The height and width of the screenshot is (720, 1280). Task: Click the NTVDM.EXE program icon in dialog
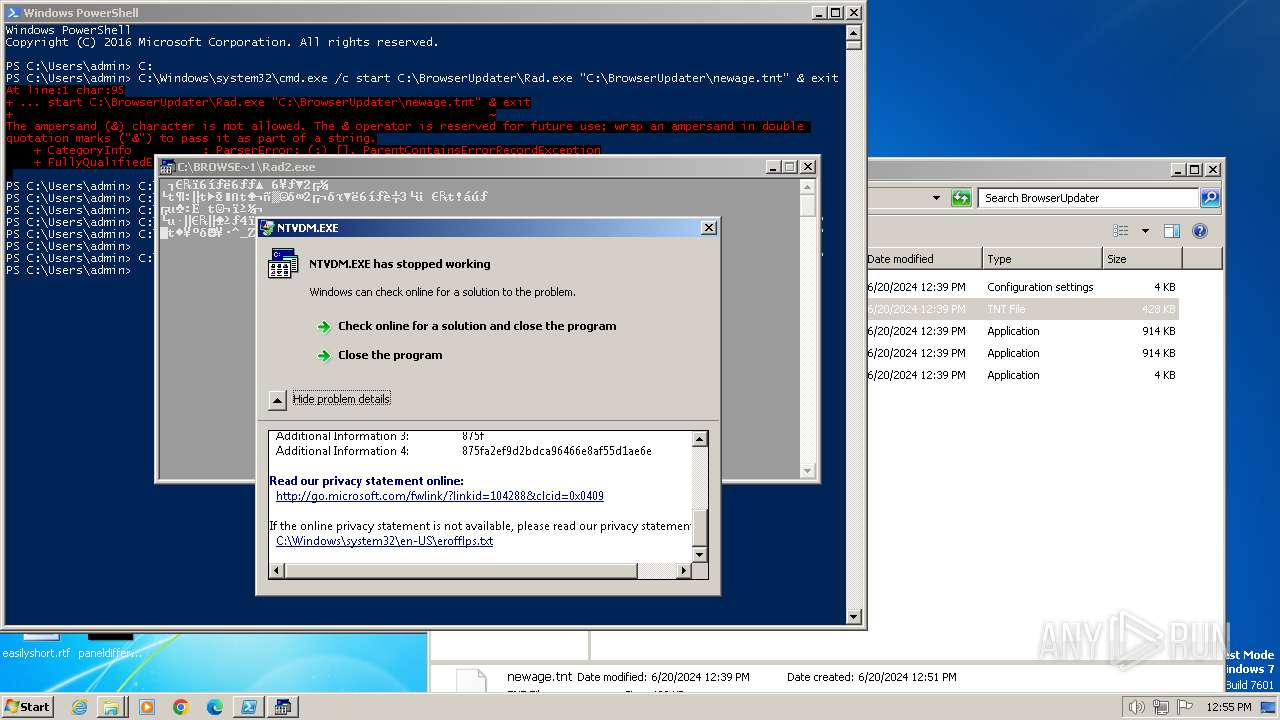282,264
